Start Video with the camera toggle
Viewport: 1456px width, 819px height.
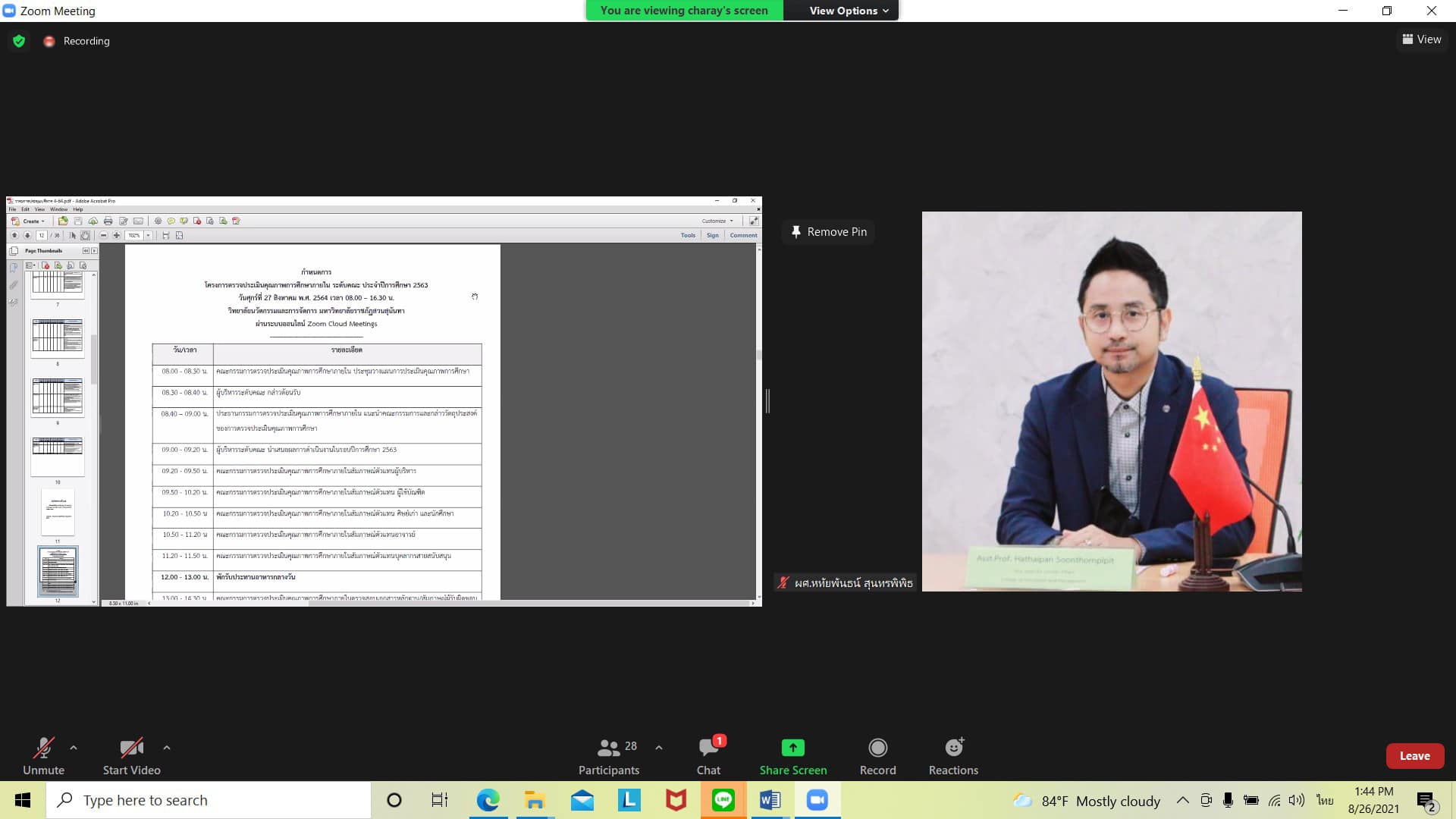[x=131, y=748]
